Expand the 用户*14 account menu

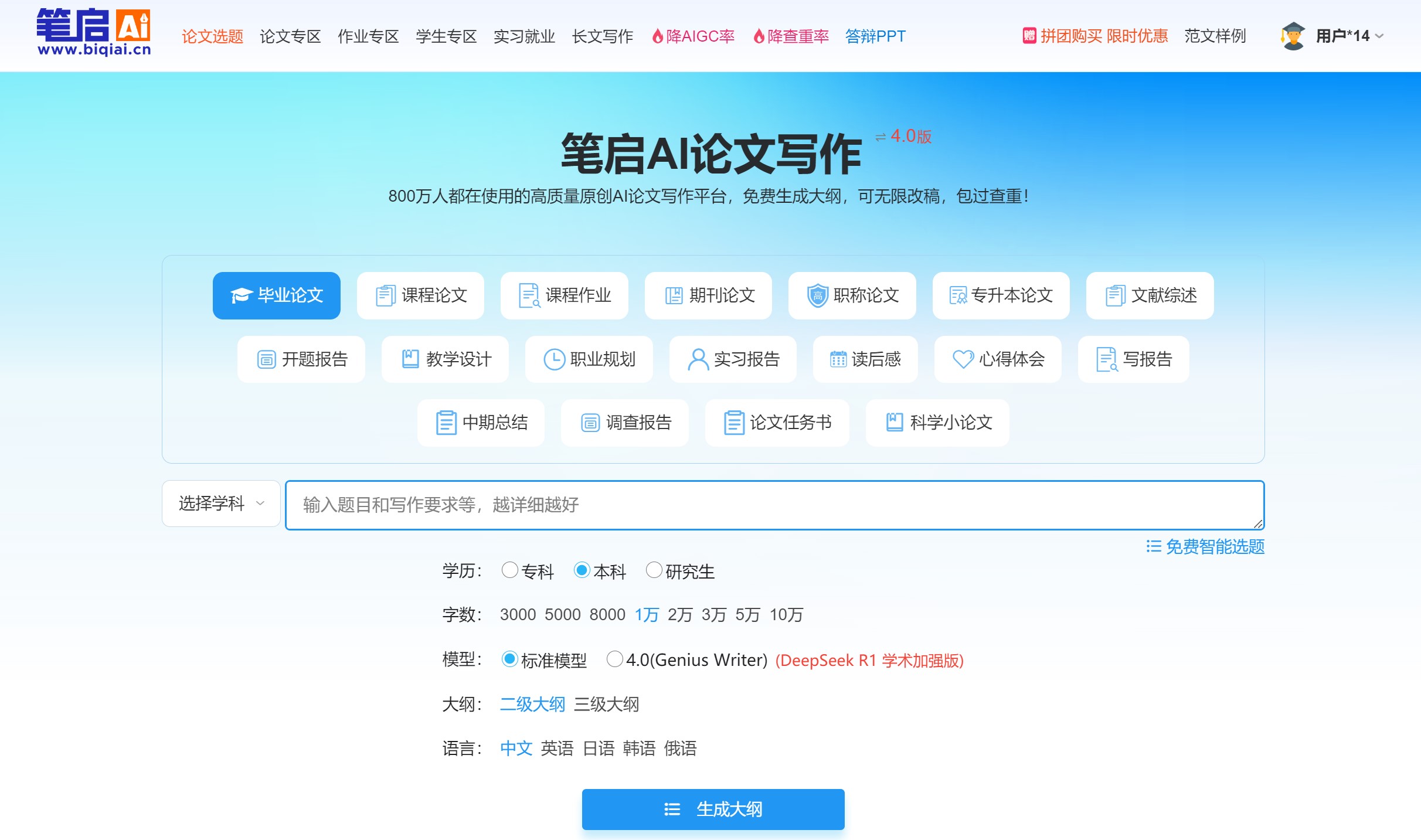1342,36
